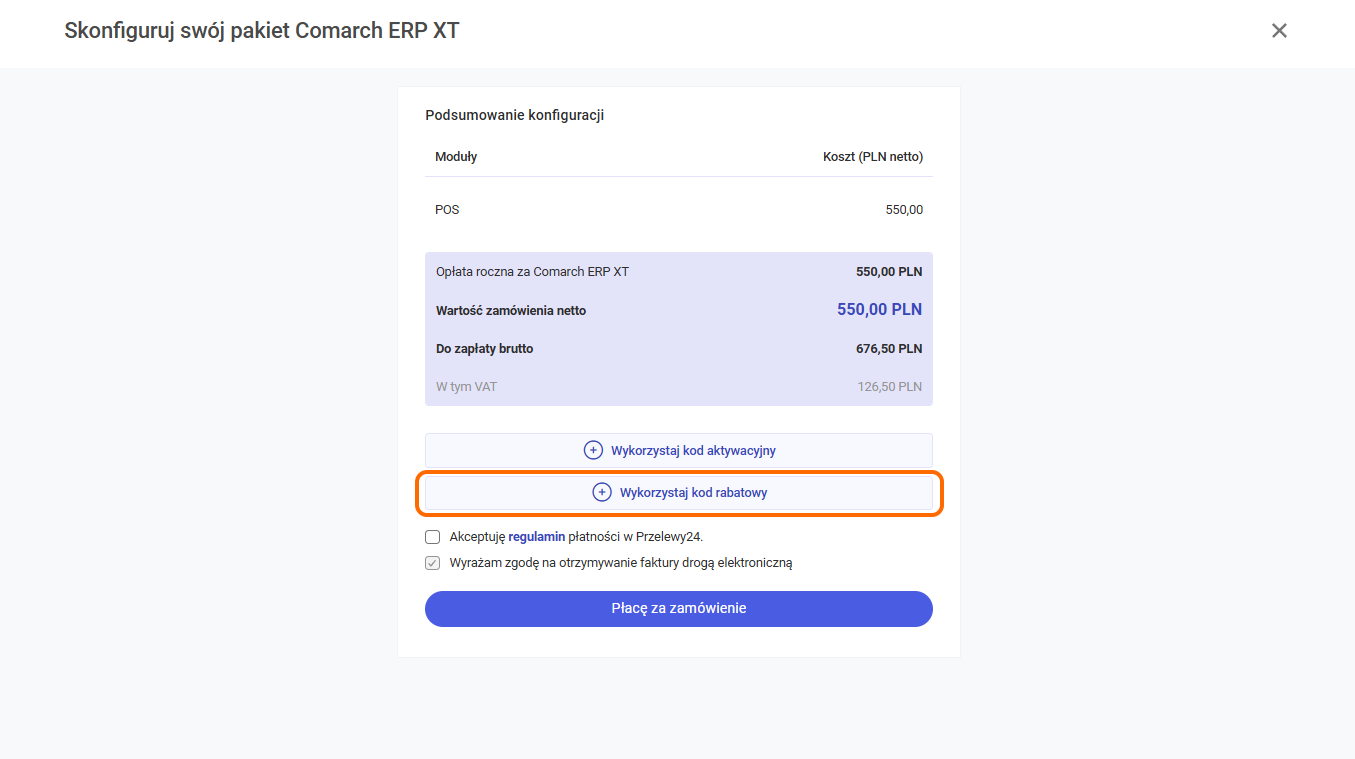
Task: Click the Wyrażam zgodę invoice consent text
Action: (x=621, y=563)
